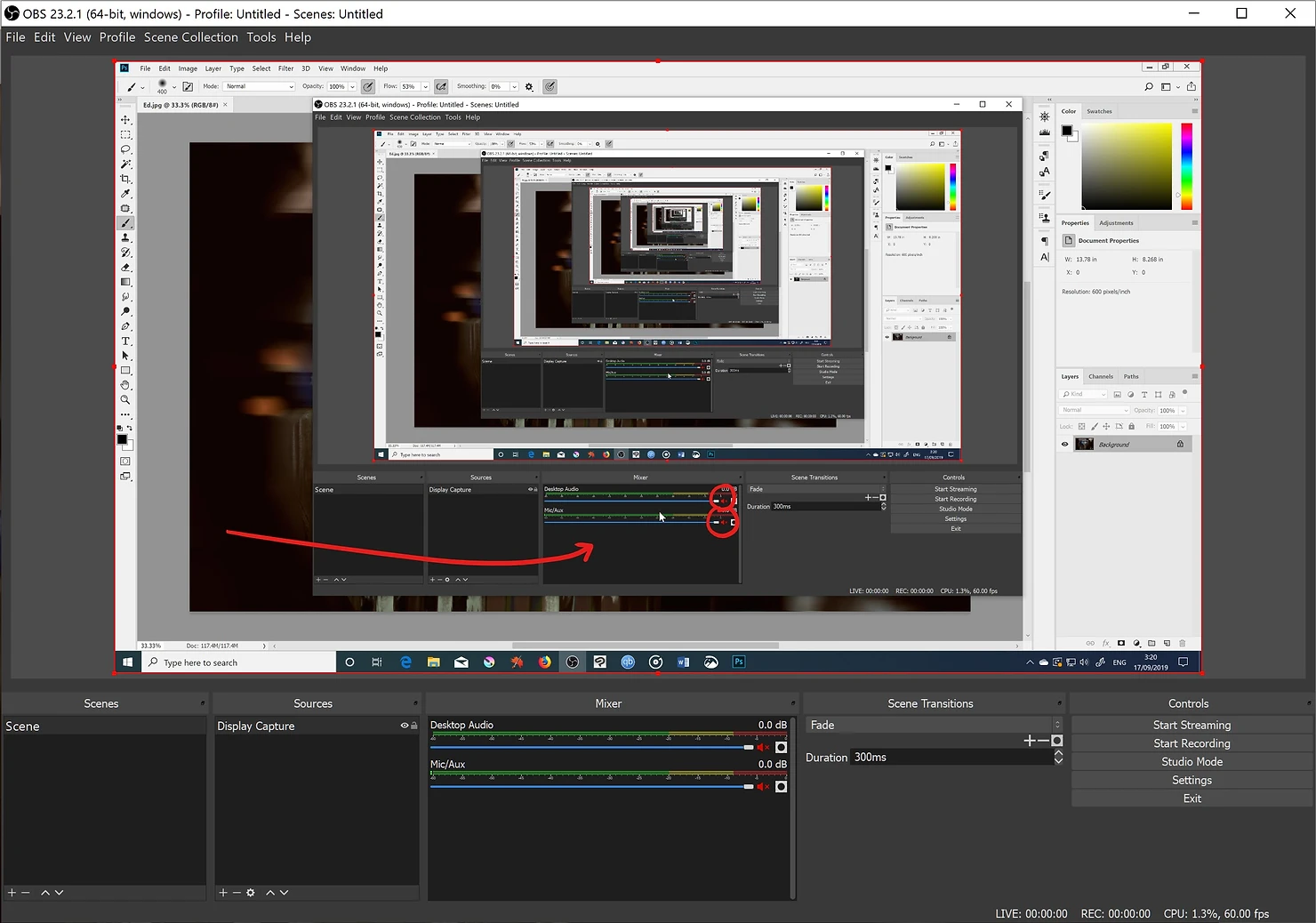Move source up in main OBS Sources dock
This screenshot has width=1316, height=923.
click(270, 892)
